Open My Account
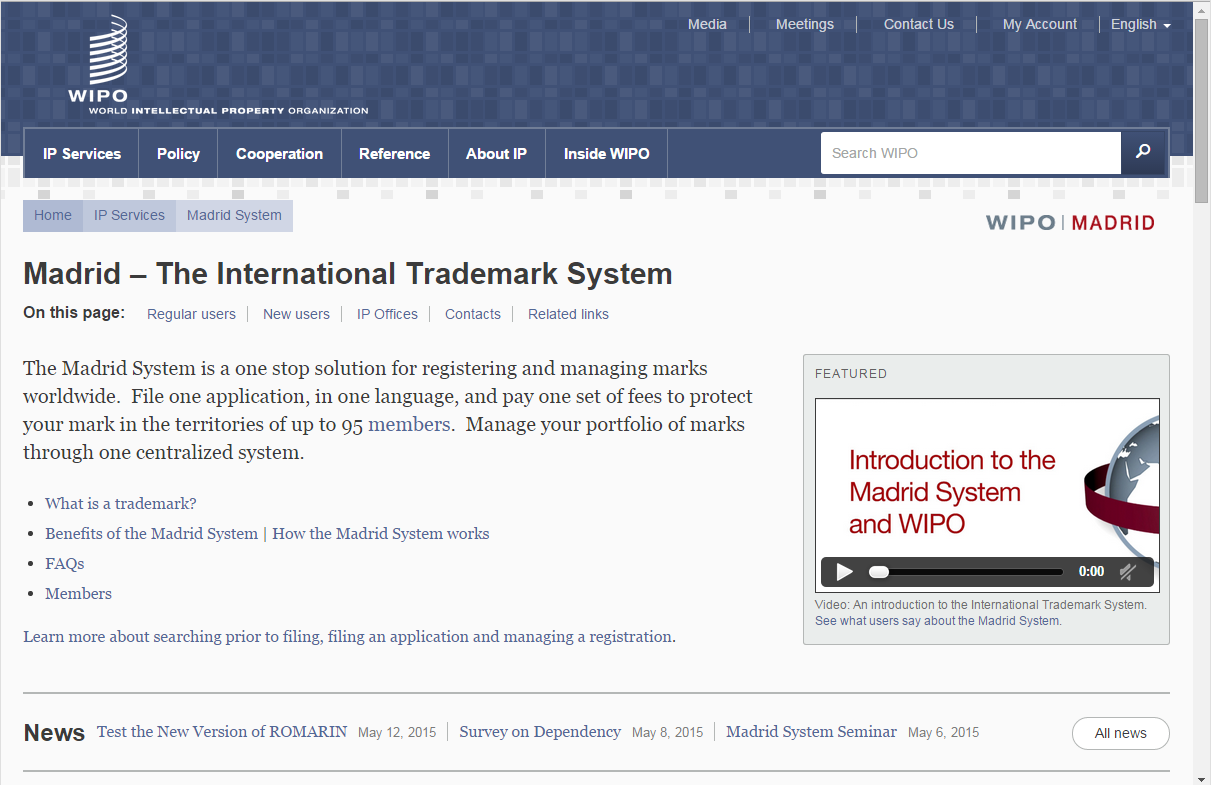Image resolution: width=1211 pixels, height=785 pixels. (1040, 24)
